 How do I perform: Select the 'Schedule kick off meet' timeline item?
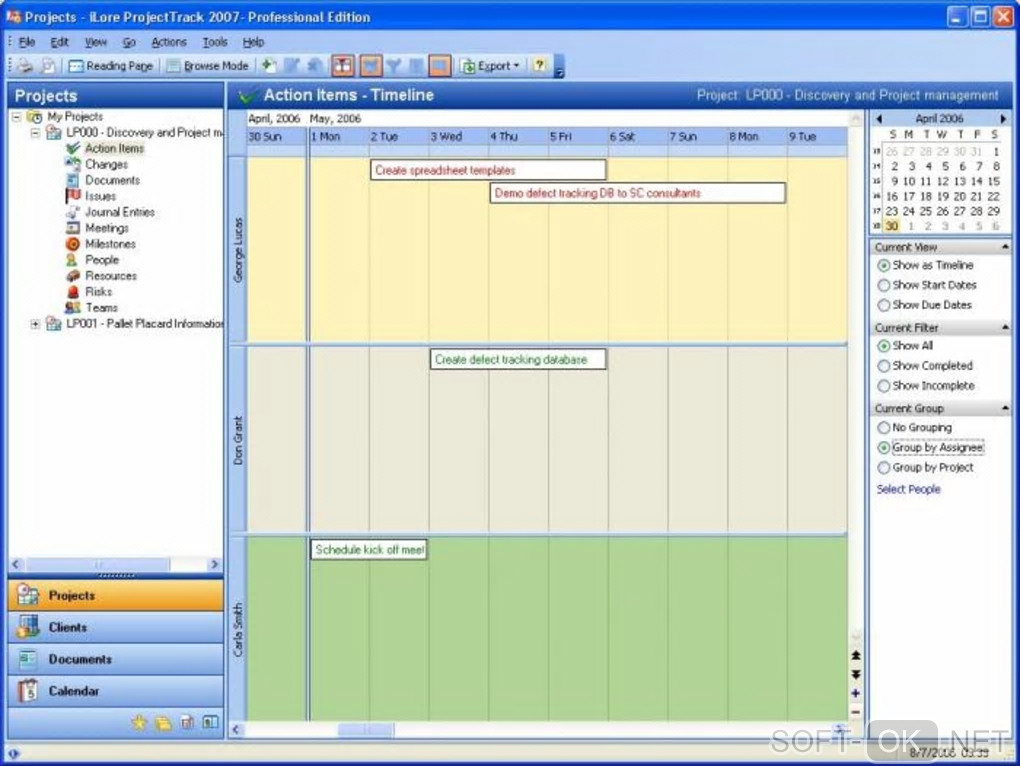tap(368, 549)
